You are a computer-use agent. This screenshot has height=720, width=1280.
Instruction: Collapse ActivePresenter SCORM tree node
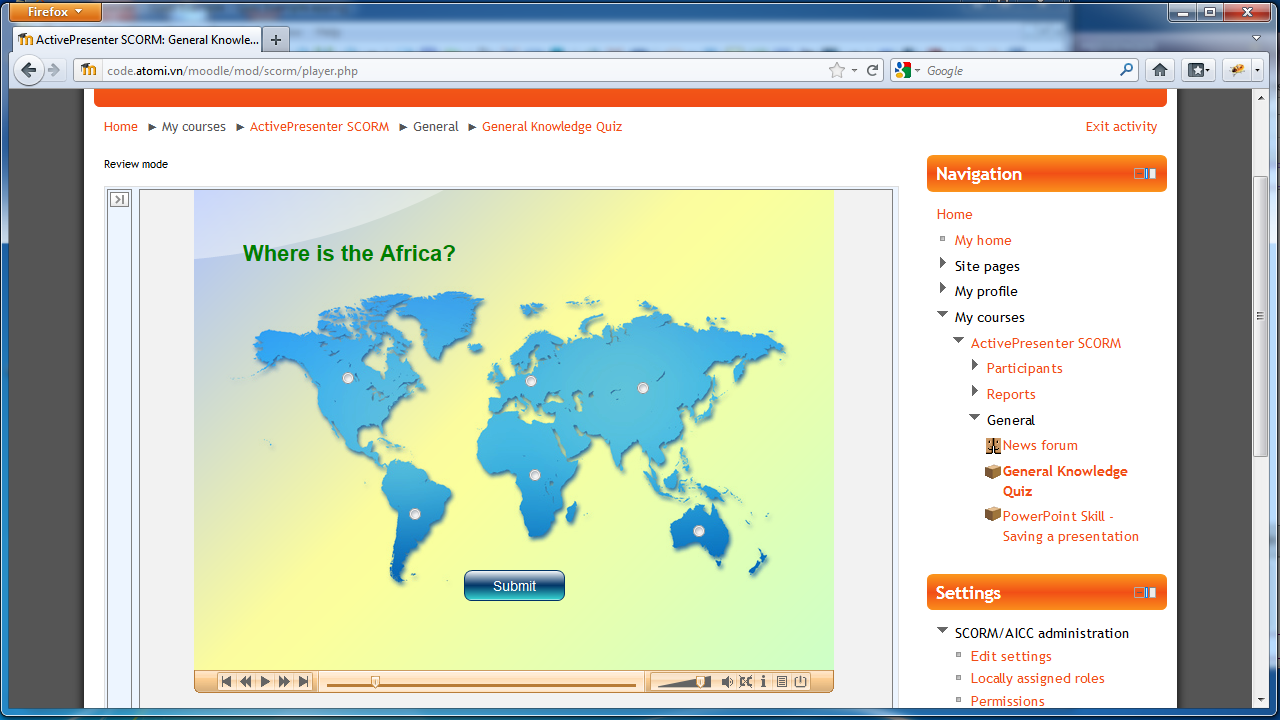click(x=959, y=341)
